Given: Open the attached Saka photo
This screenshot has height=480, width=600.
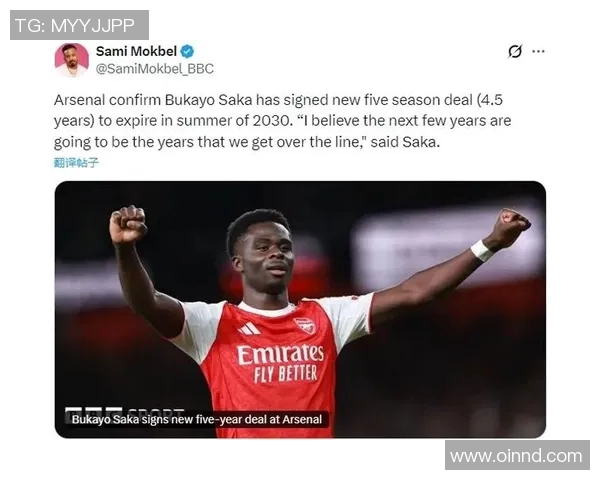Looking at the screenshot, I should [300, 309].
